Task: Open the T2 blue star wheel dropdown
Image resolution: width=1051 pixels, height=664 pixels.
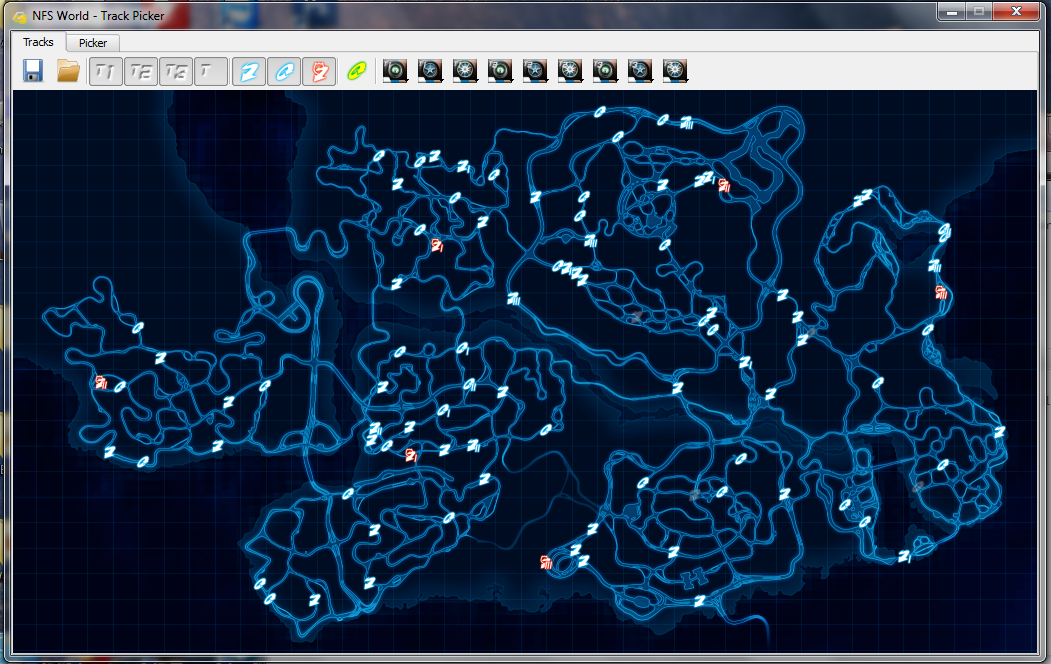Action: pyautogui.click(x=534, y=70)
